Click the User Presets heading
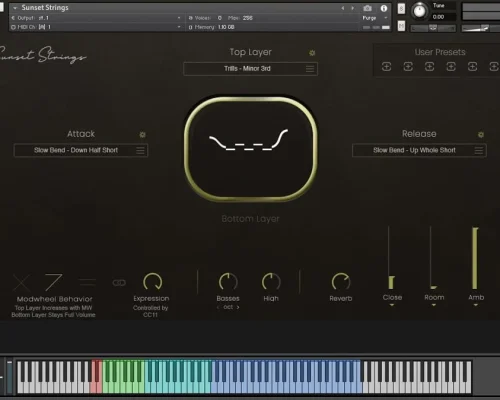Screen dimensions: 500x400 click(440, 52)
